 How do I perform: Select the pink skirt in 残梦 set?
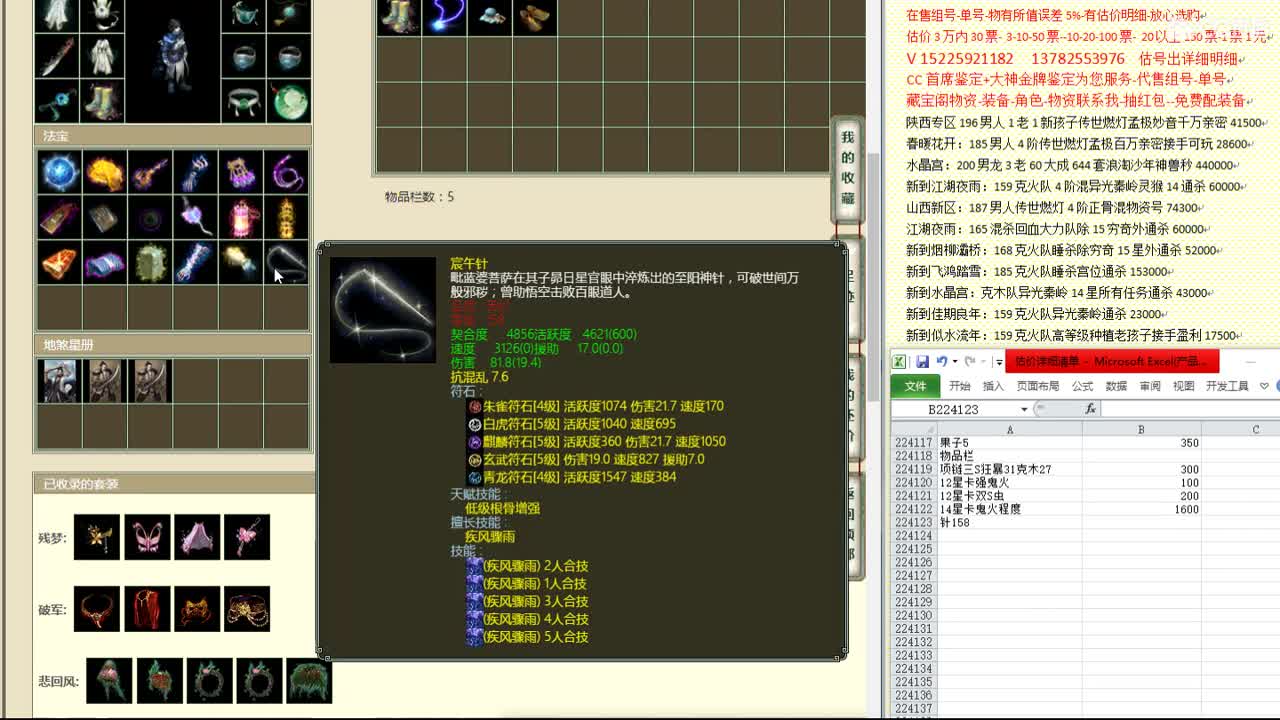pos(197,537)
